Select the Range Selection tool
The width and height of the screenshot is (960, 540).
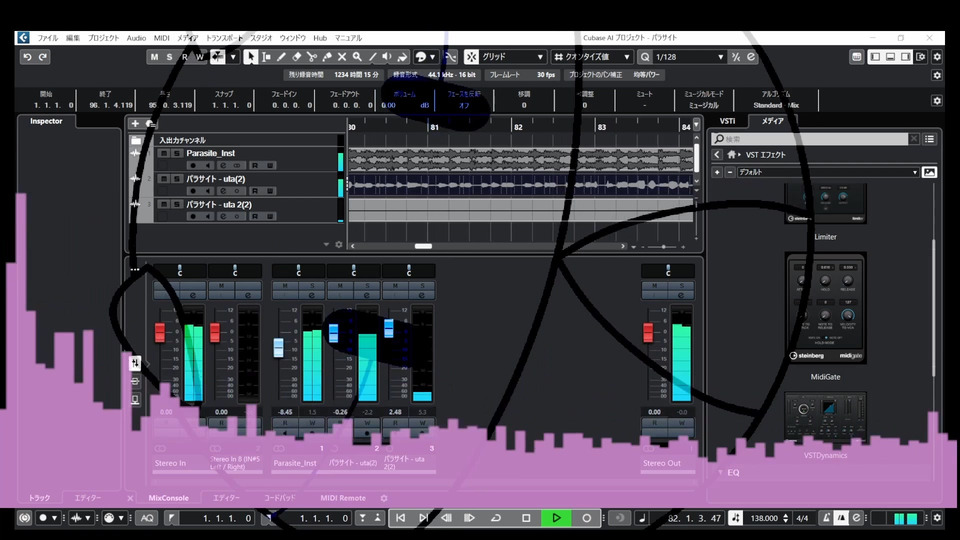click(266, 57)
